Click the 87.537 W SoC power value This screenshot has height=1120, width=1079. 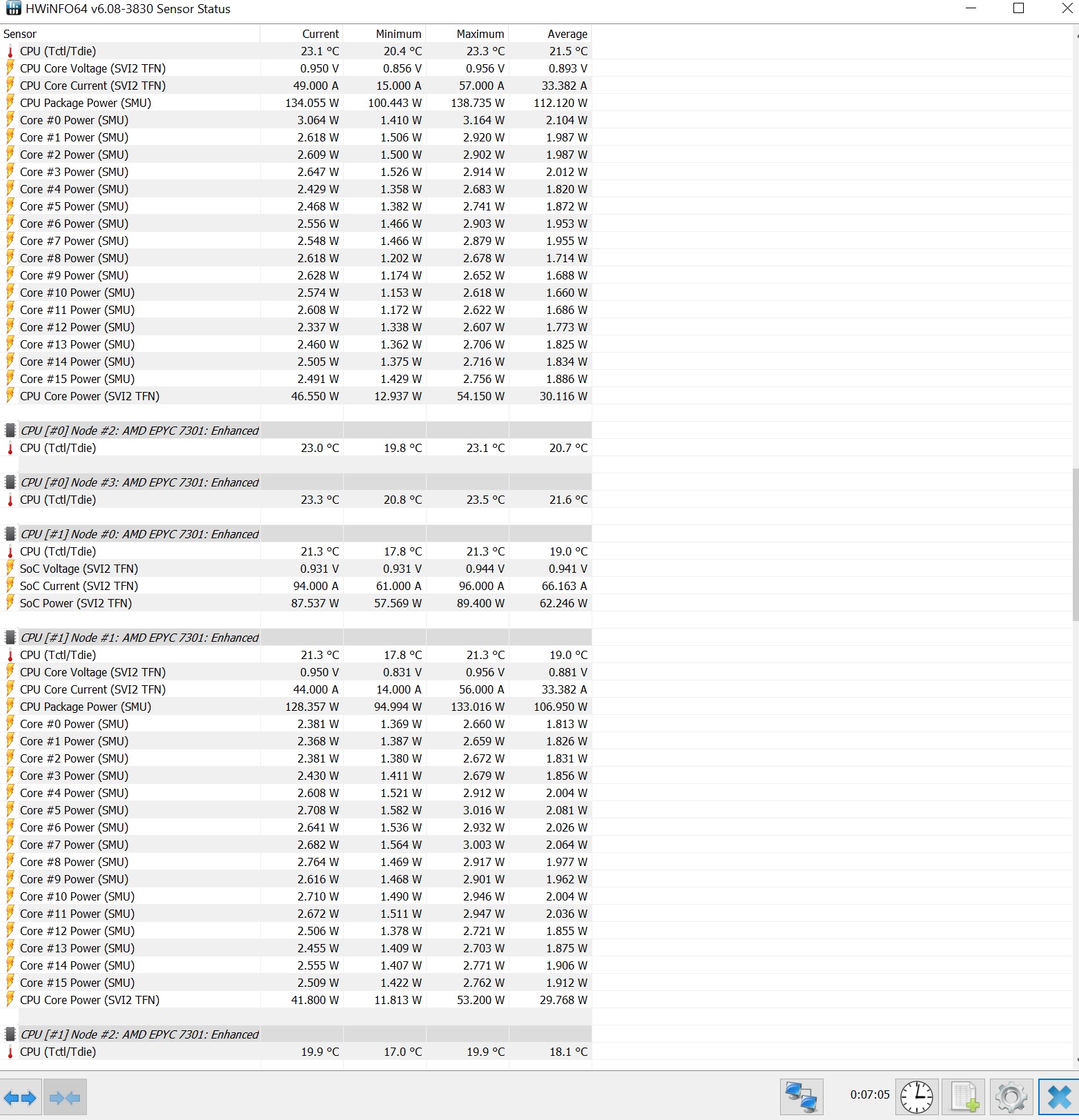coord(315,603)
